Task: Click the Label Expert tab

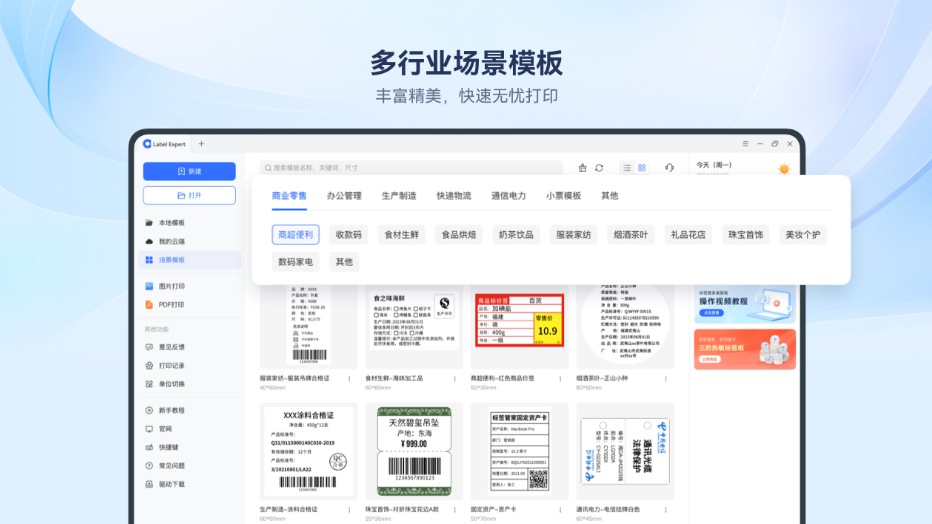Action: tap(165, 144)
